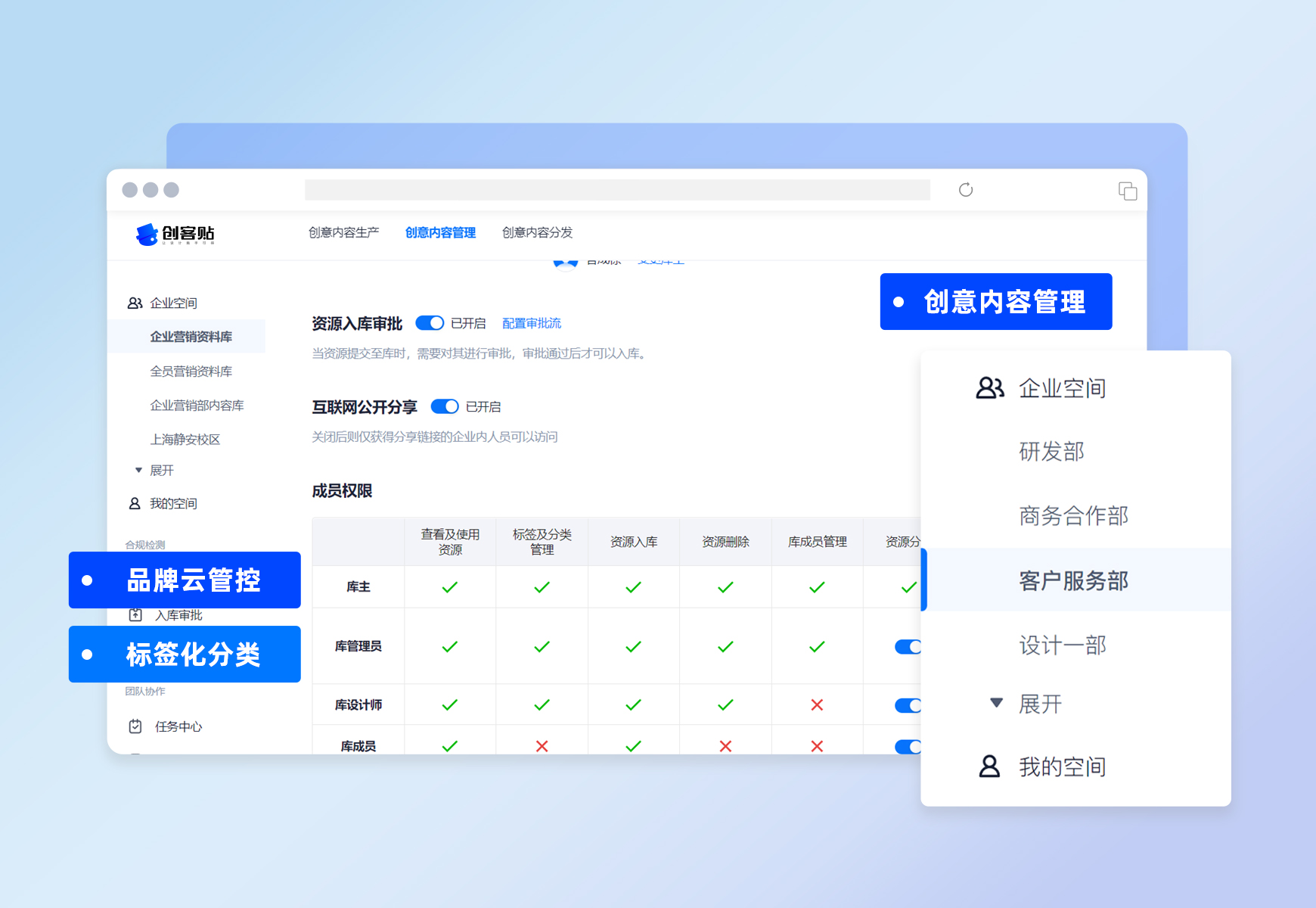Click the copy window icon at top right
Screen dimensions: 1316x908
[x=1127, y=191]
